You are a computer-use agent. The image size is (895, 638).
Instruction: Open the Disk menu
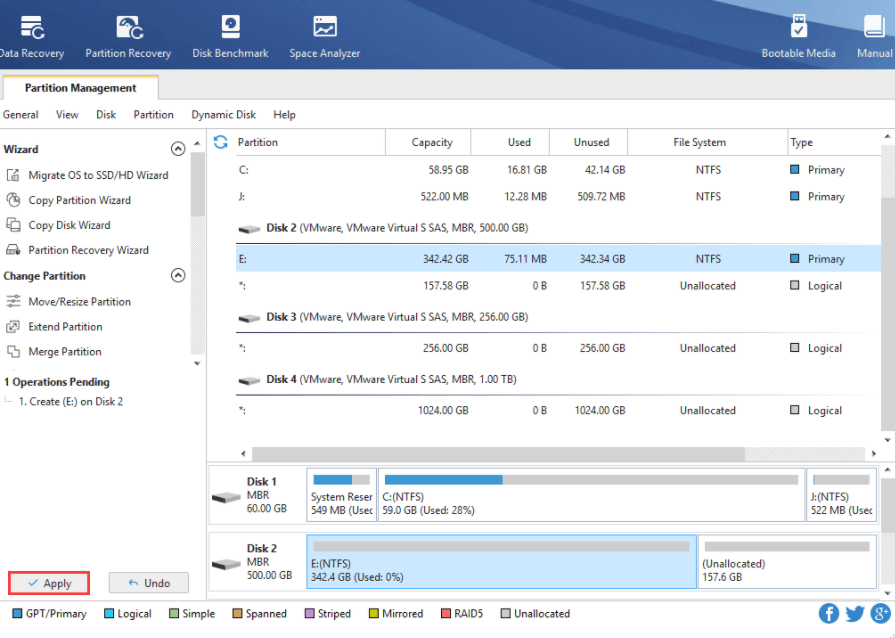105,114
